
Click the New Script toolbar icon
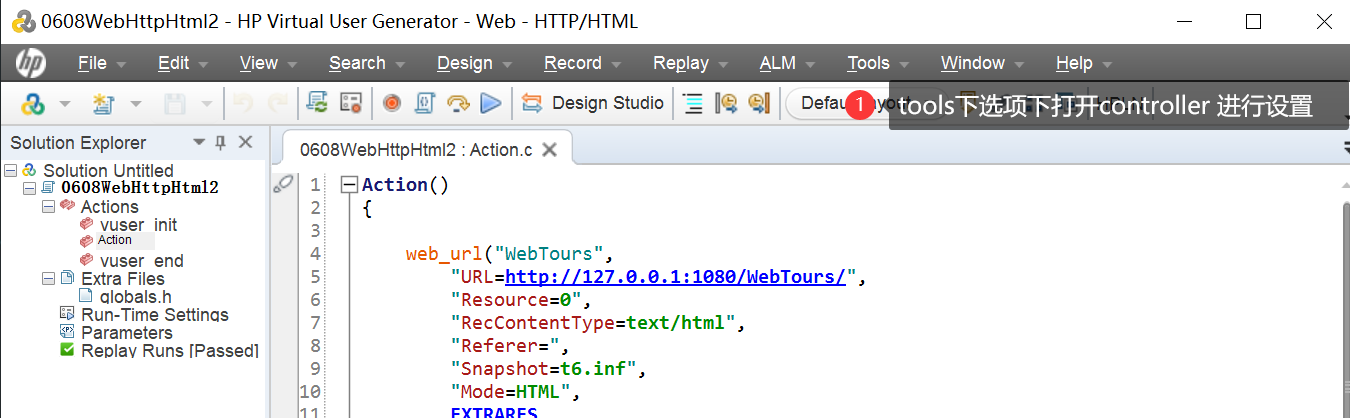(104, 103)
